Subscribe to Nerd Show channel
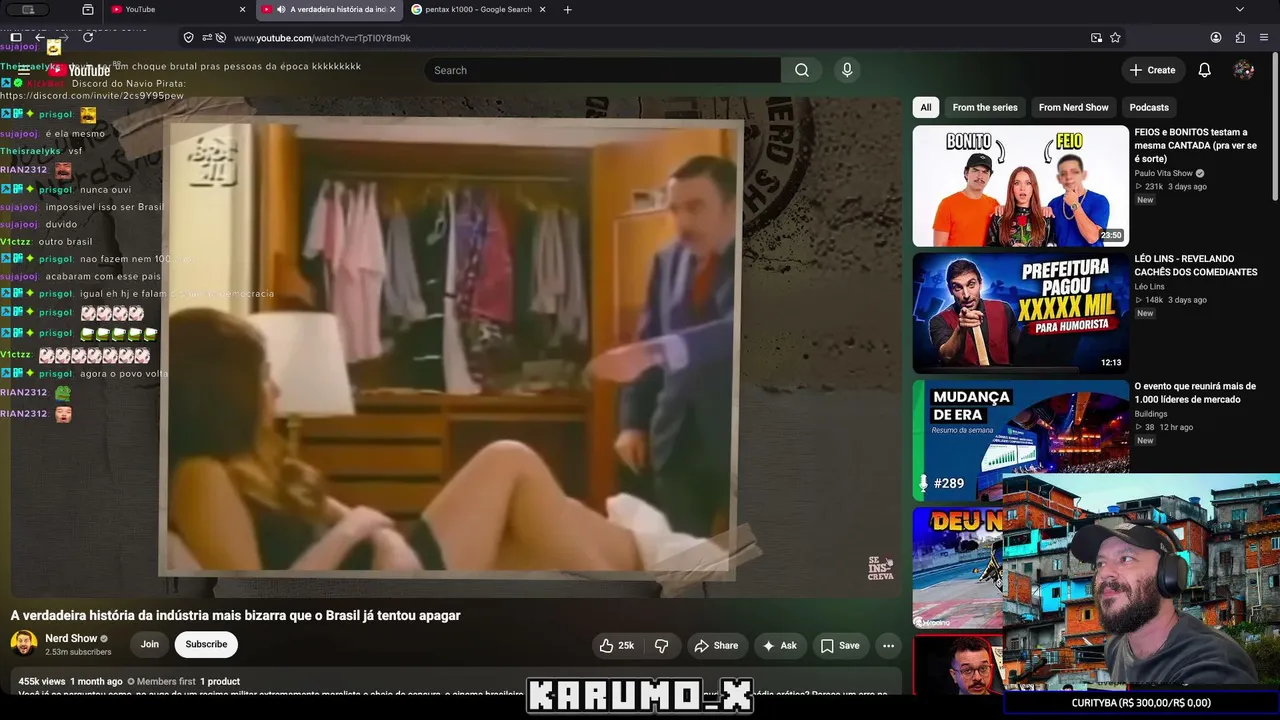Viewport: 1280px width, 720px height. coord(206,645)
